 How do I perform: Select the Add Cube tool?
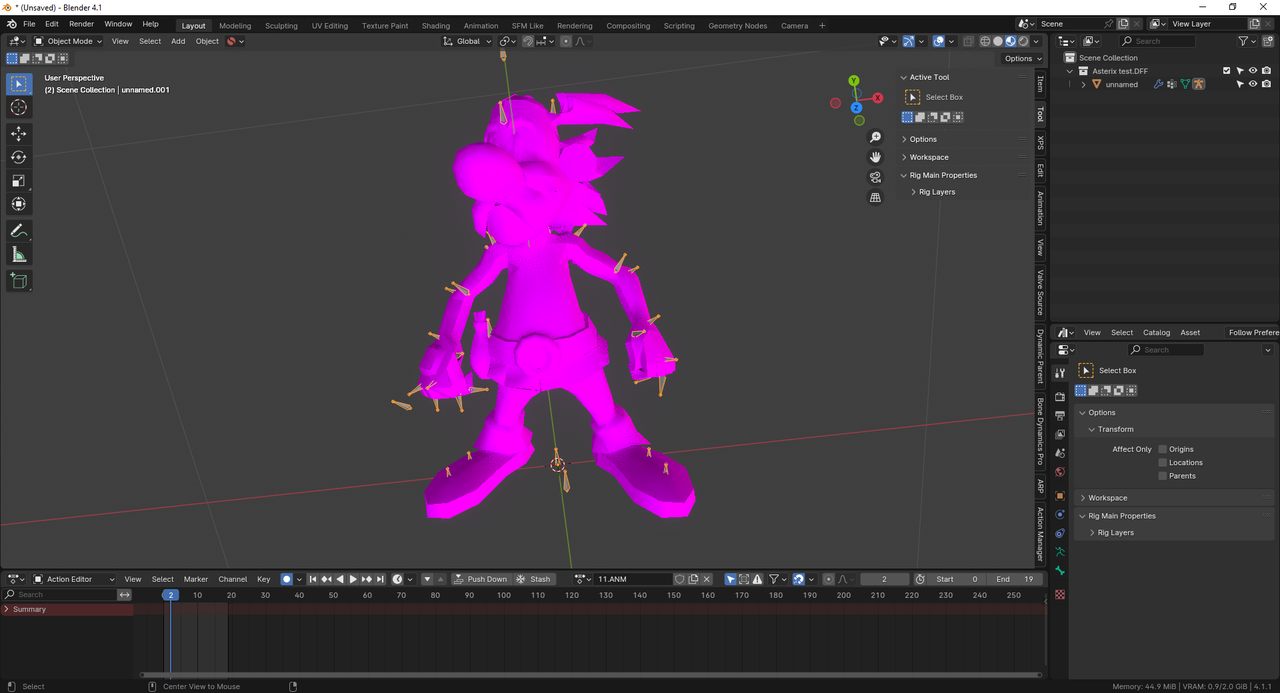(x=18, y=281)
